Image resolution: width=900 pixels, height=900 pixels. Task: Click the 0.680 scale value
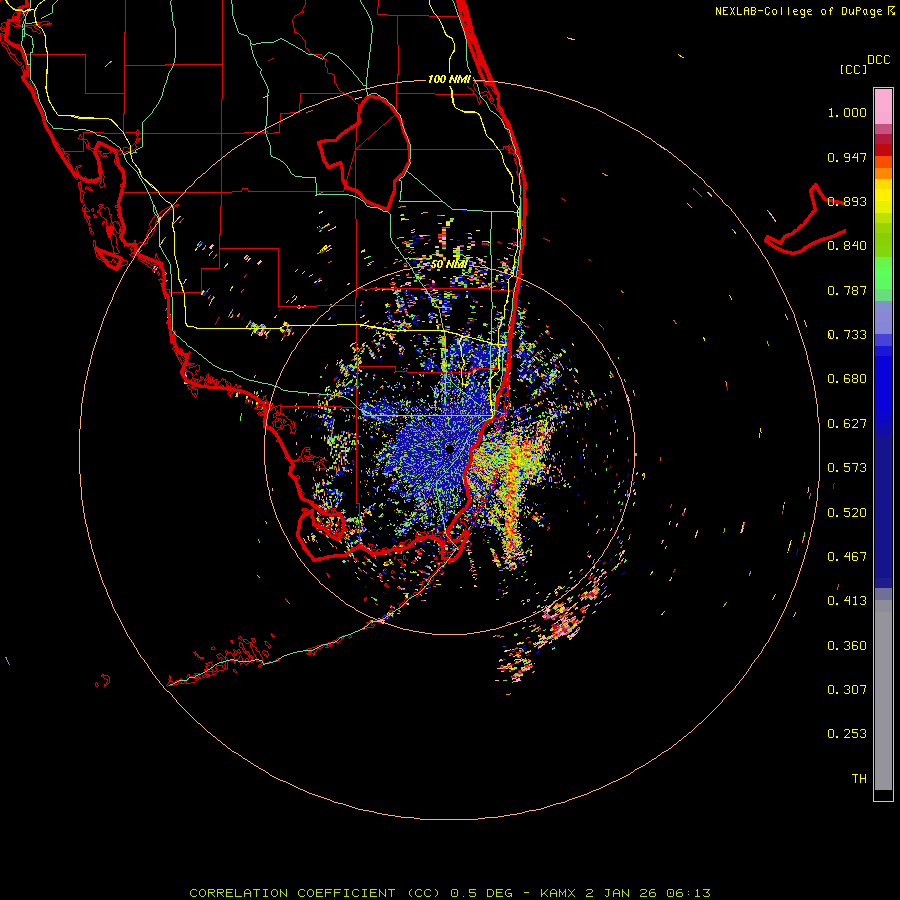[847, 379]
